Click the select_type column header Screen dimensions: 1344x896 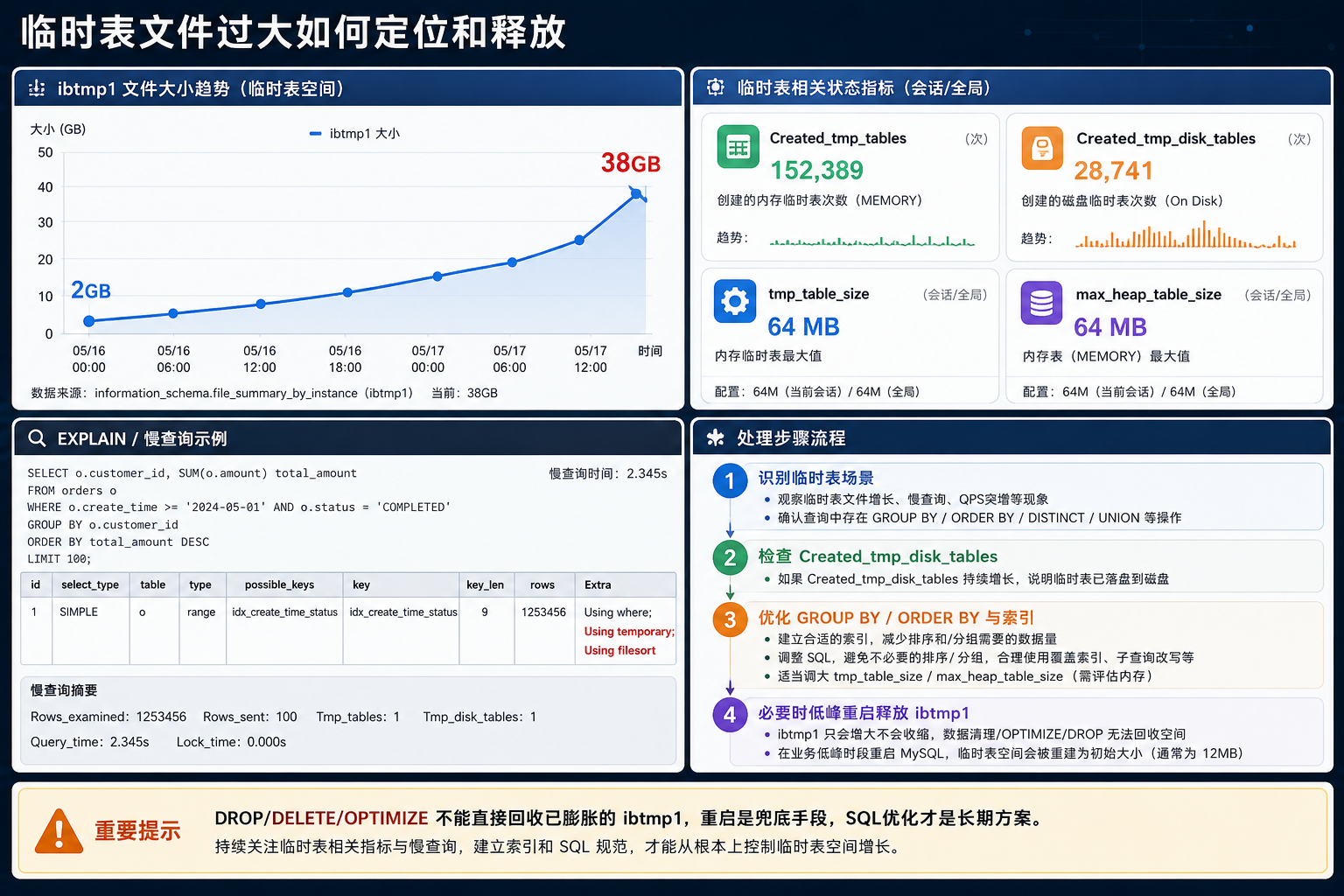tap(90, 584)
